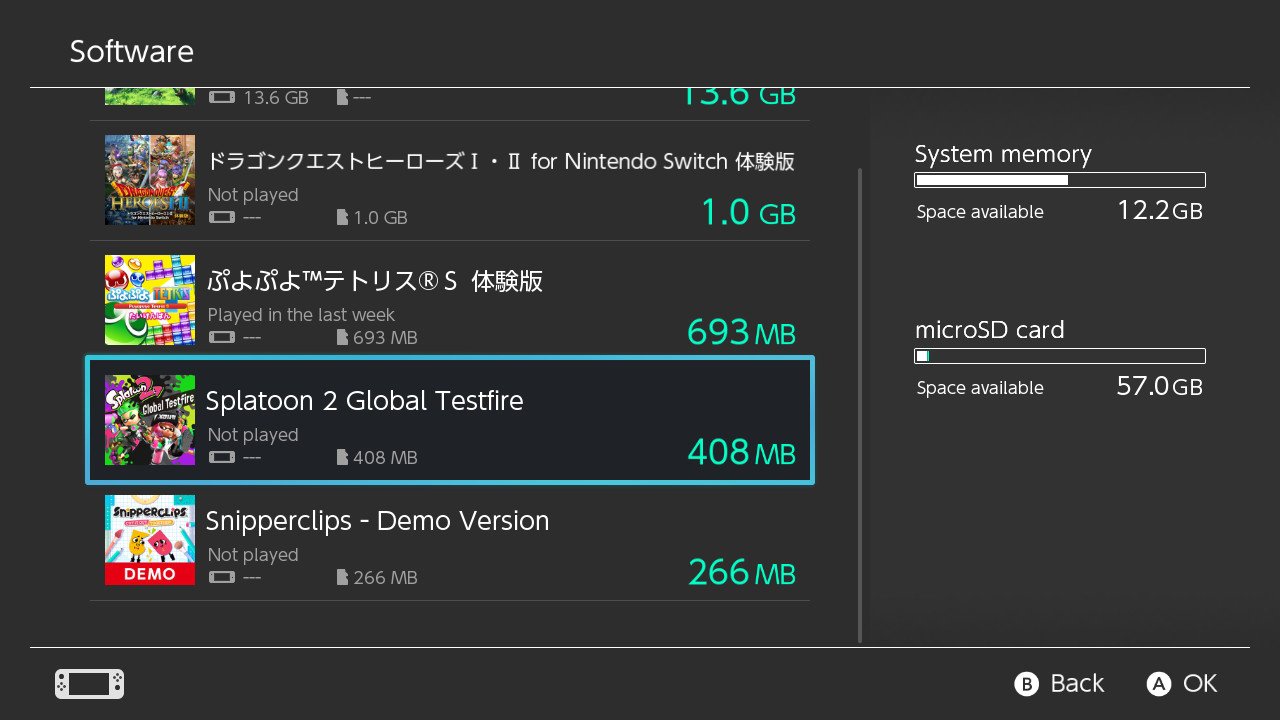Click the controller icon at bottom left

pos(90,684)
